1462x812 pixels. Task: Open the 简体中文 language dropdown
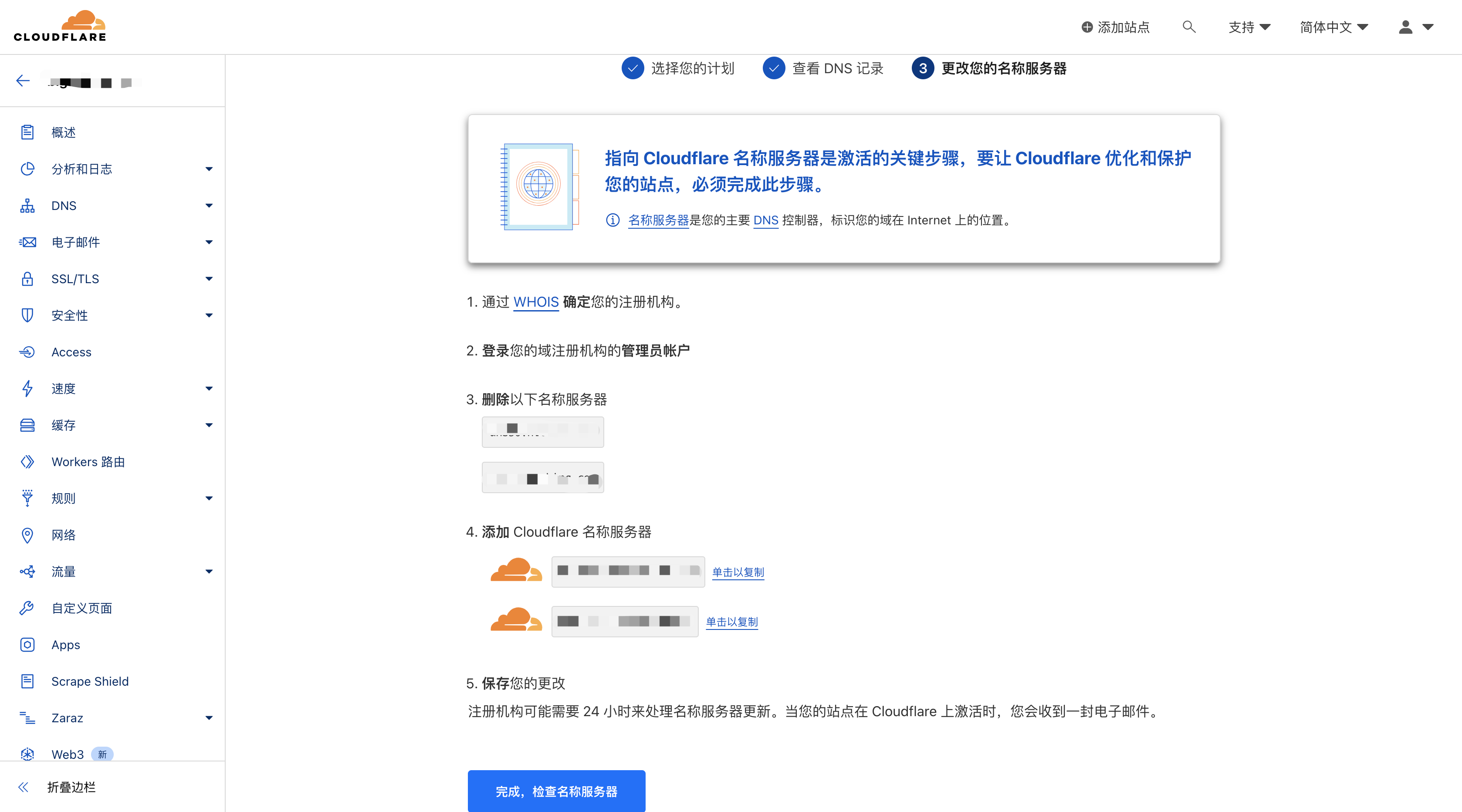coord(1334,27)
